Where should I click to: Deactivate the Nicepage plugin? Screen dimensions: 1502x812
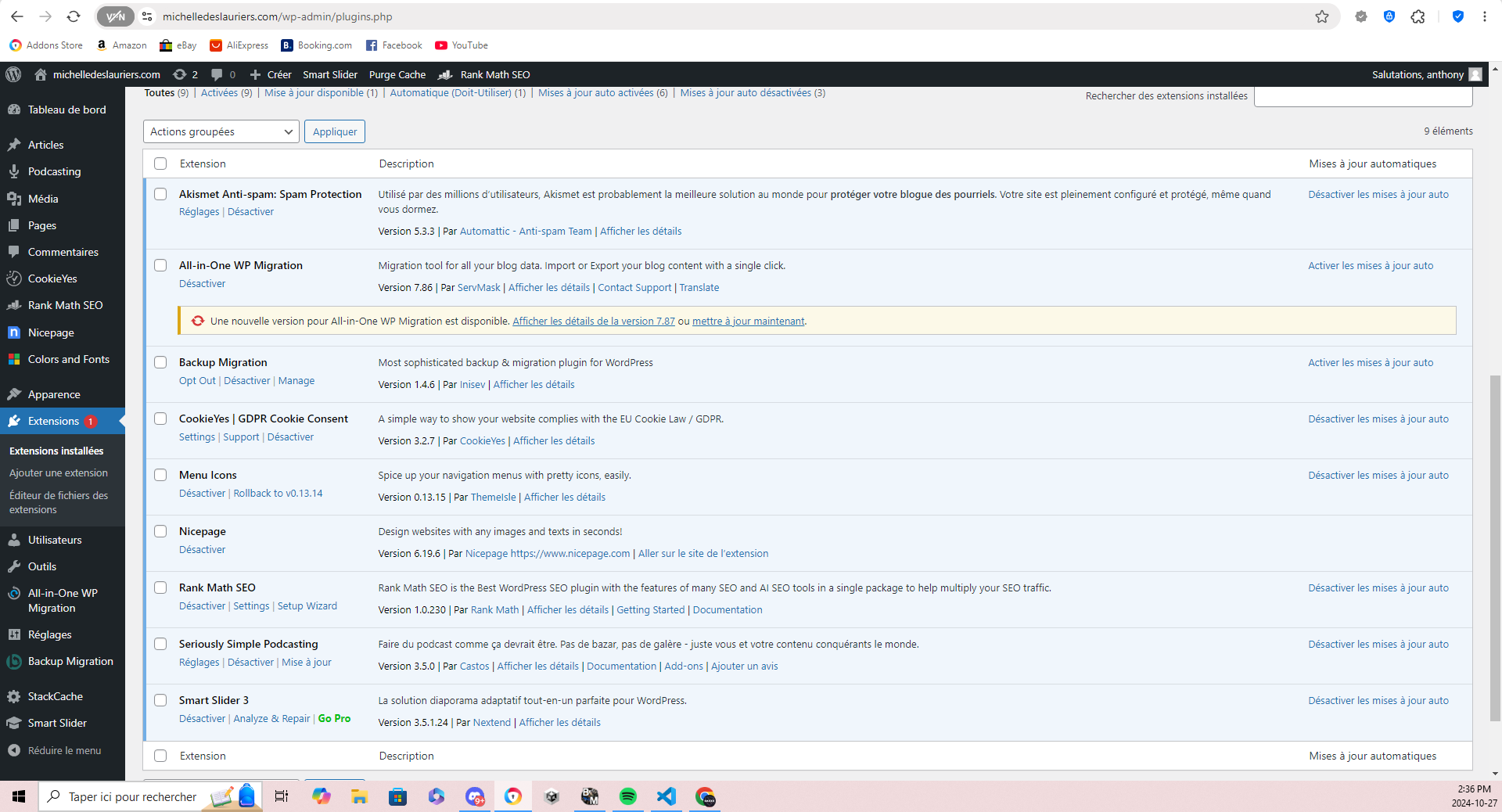coord(202,549)
